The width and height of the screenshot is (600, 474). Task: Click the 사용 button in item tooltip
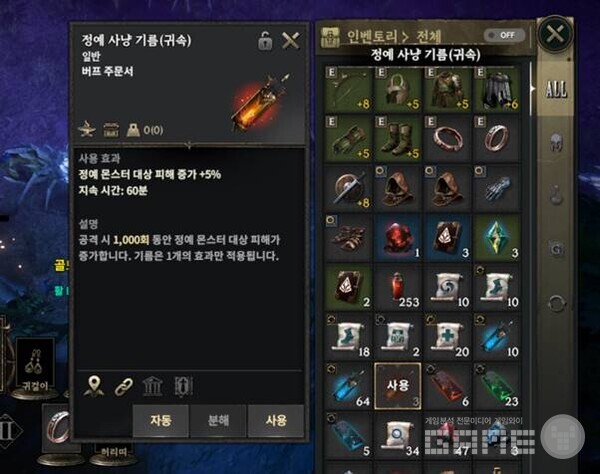[276, 420]
